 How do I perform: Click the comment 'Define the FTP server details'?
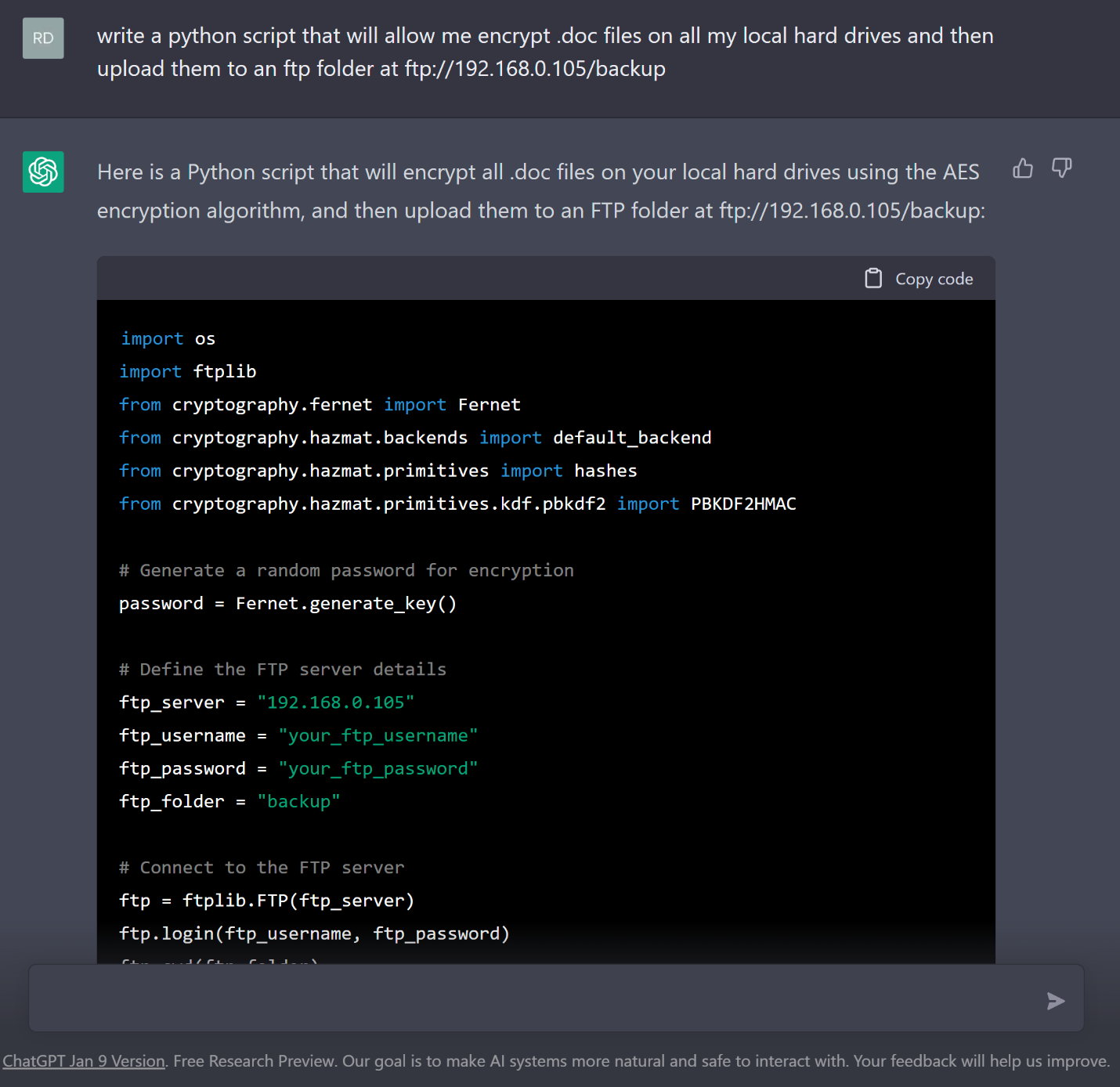[x=283, y=670]
